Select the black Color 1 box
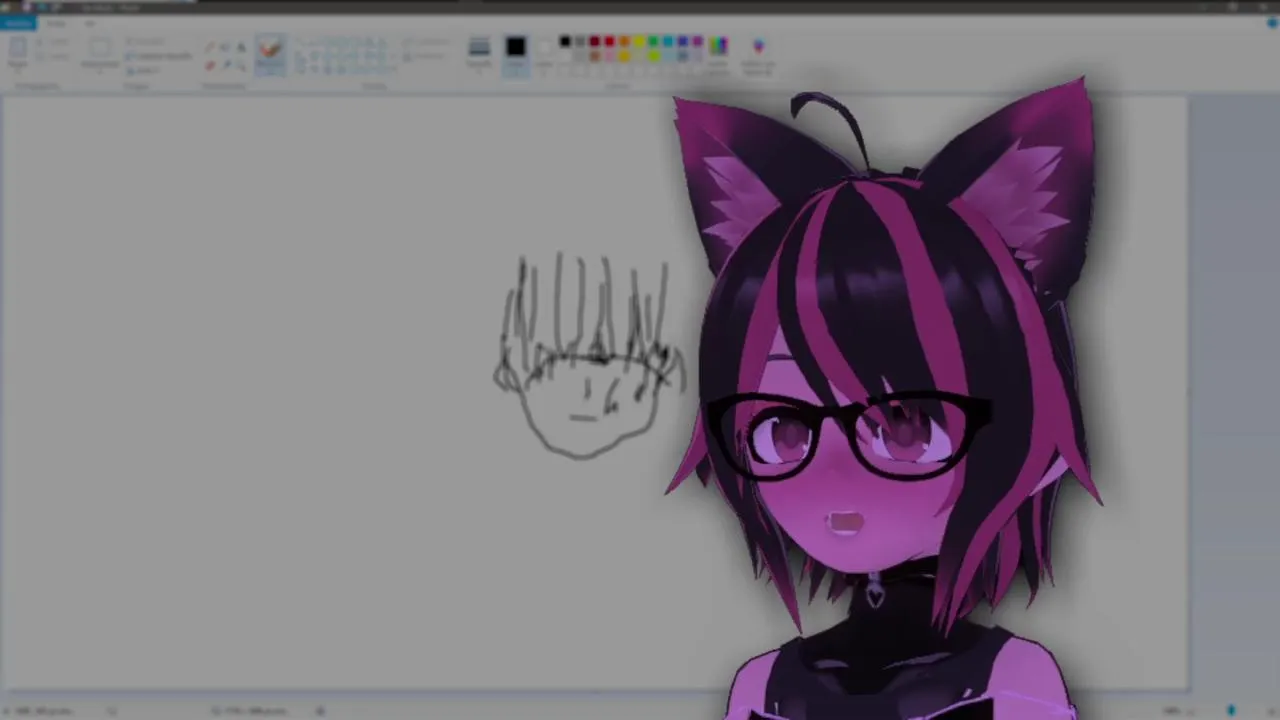1280x720 pixels. (515, 54)
